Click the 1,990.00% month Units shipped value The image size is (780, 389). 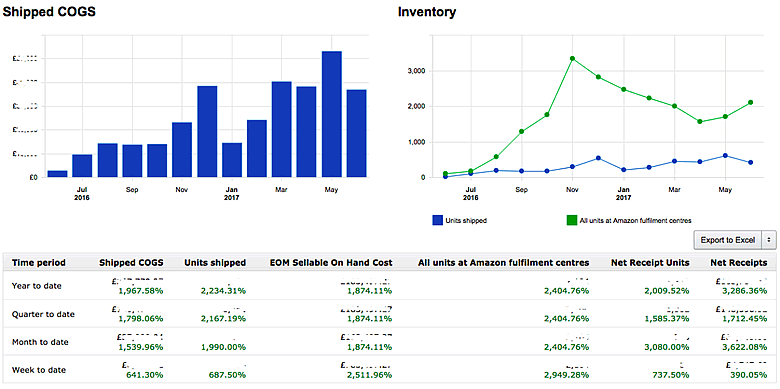click(x=223, y=347)
